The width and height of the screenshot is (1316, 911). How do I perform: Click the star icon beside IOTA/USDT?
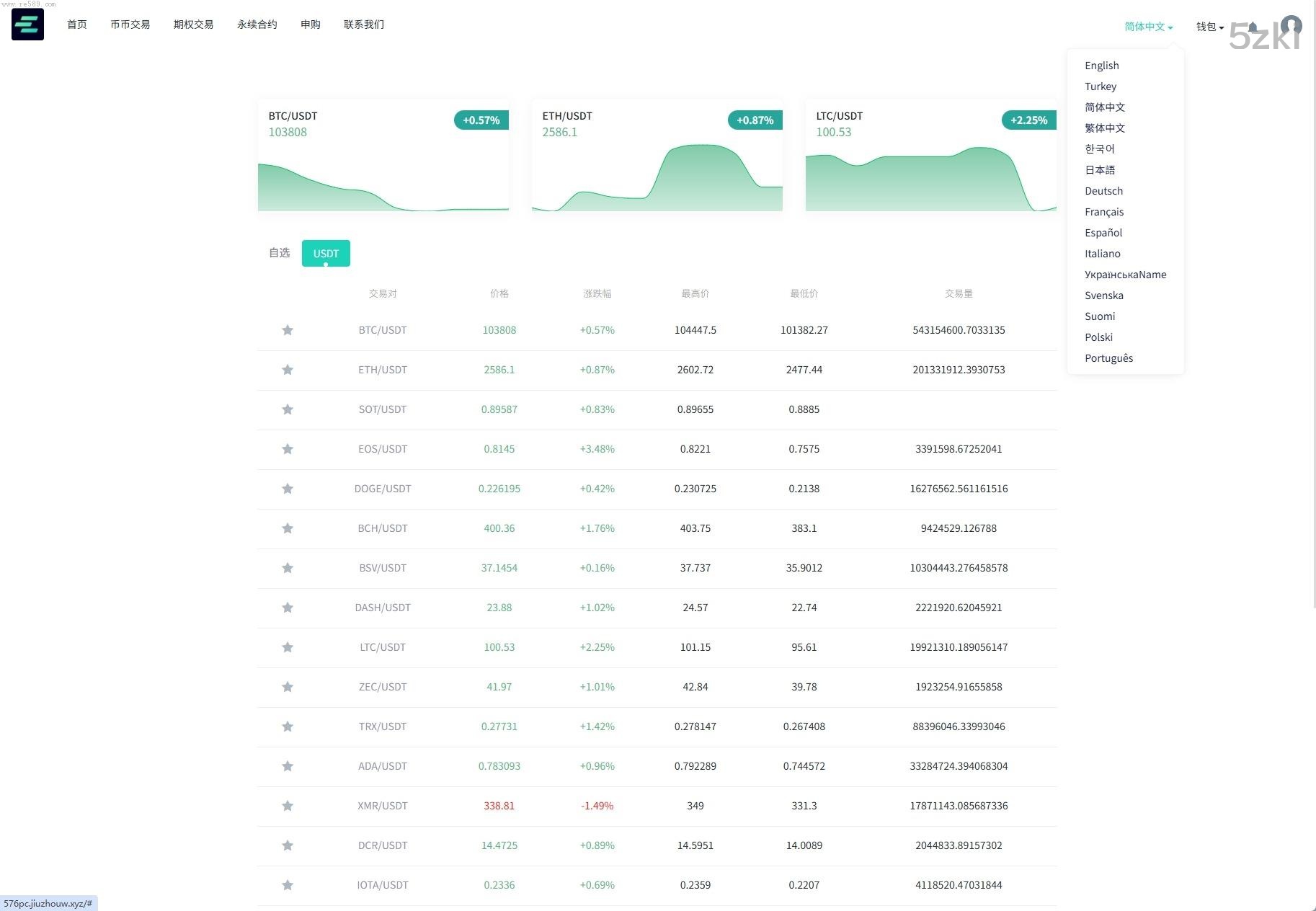coord(288,885)
